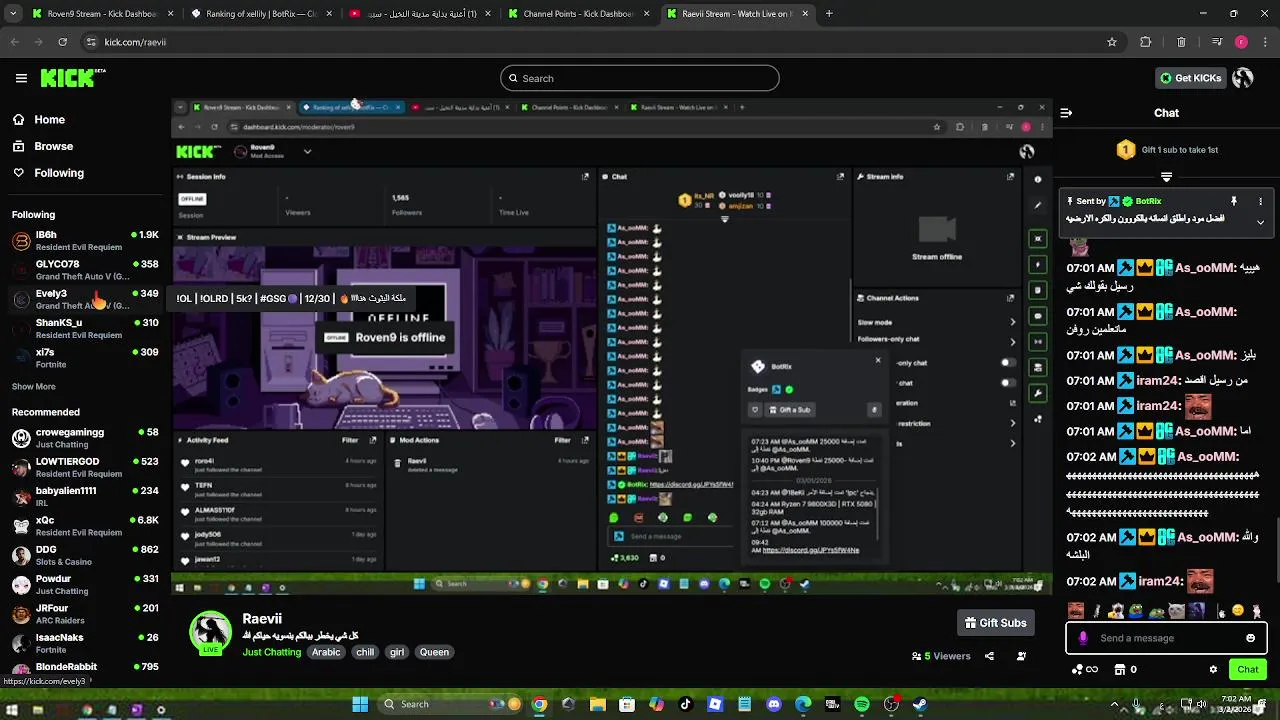Open Spotify from the taskbar
This screenshot has height=720, width=1280.
862,704
